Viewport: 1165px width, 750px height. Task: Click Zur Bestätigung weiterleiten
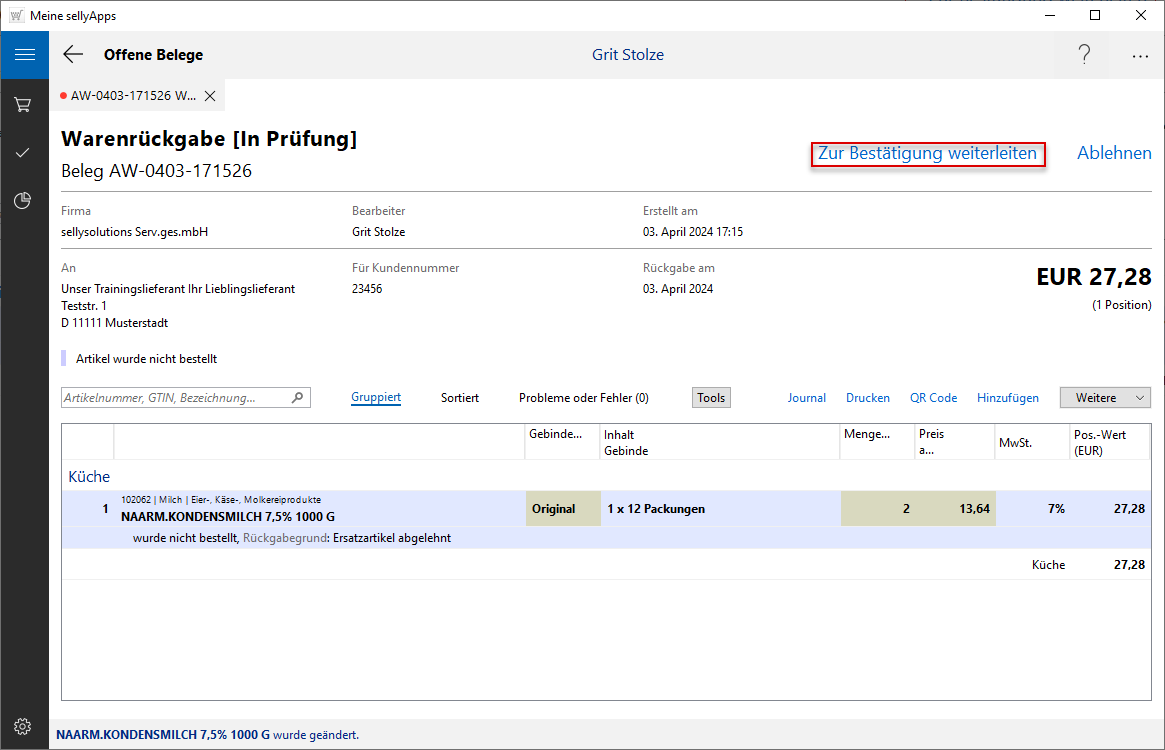[x=927, y=154]
